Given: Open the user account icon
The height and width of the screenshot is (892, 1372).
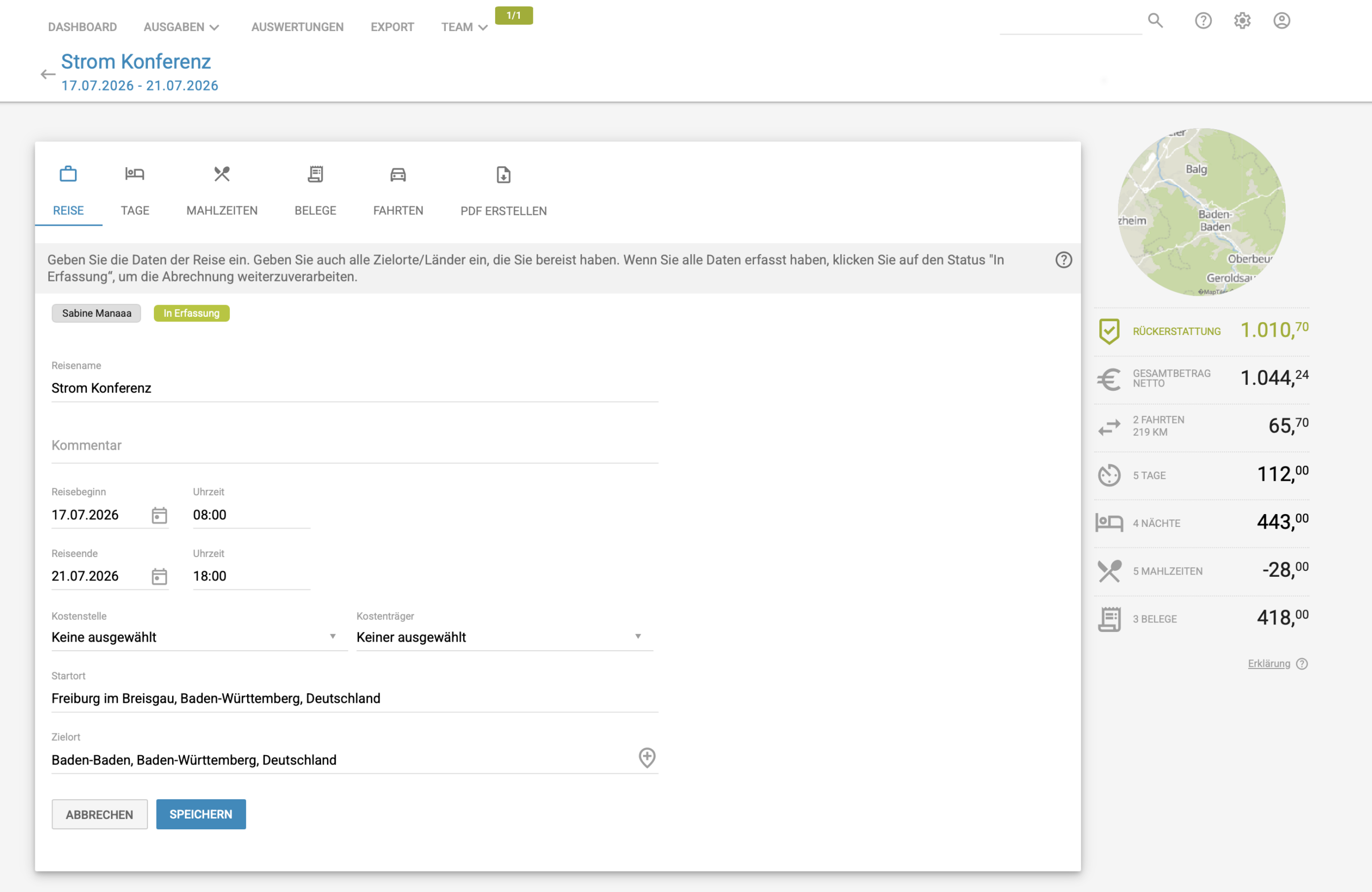Looking at the screenshot, I should point(1281,21).
